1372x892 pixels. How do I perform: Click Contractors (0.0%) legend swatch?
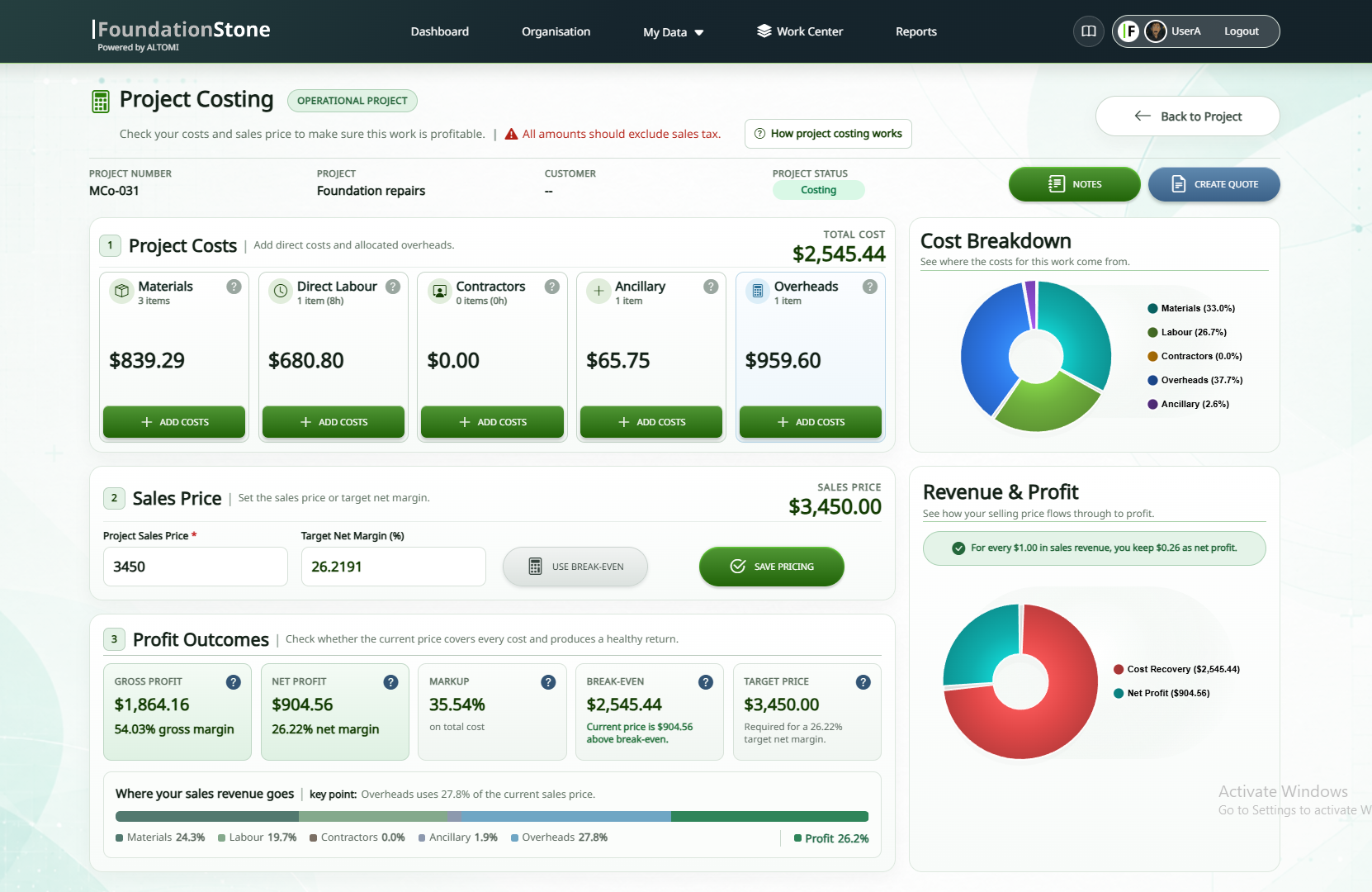1152,356
